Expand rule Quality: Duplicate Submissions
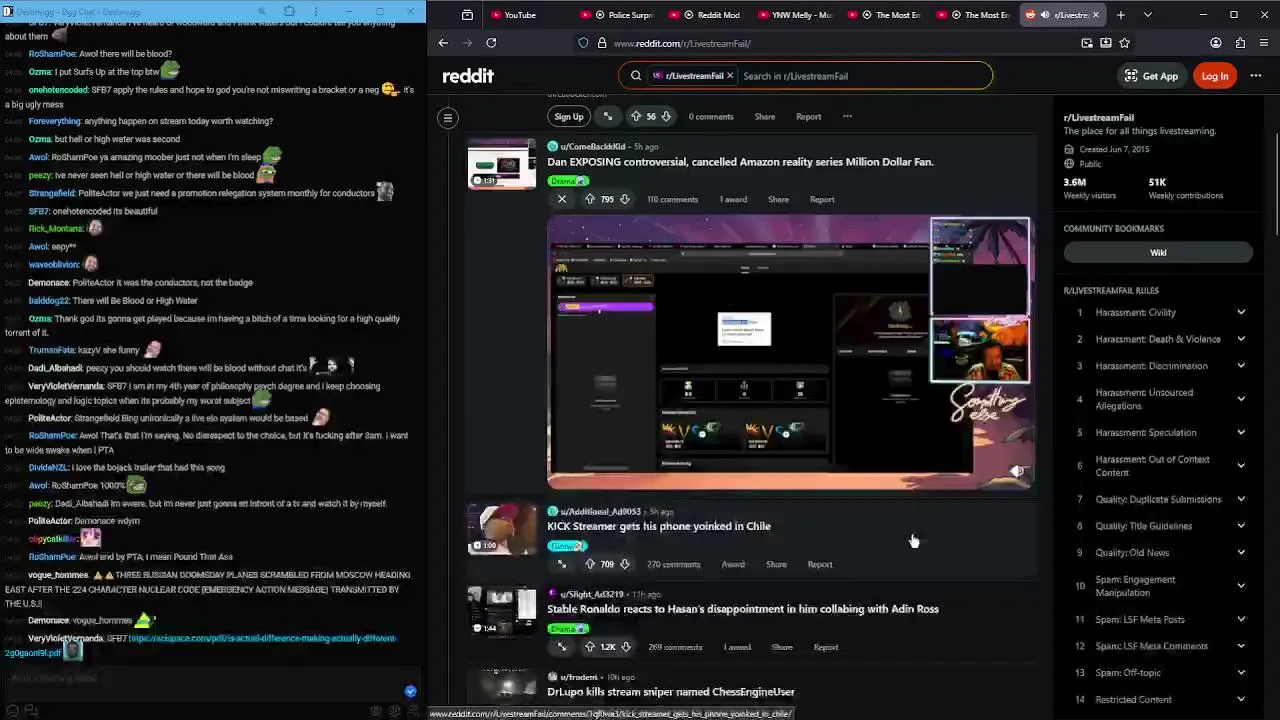 coord(1241,499)
